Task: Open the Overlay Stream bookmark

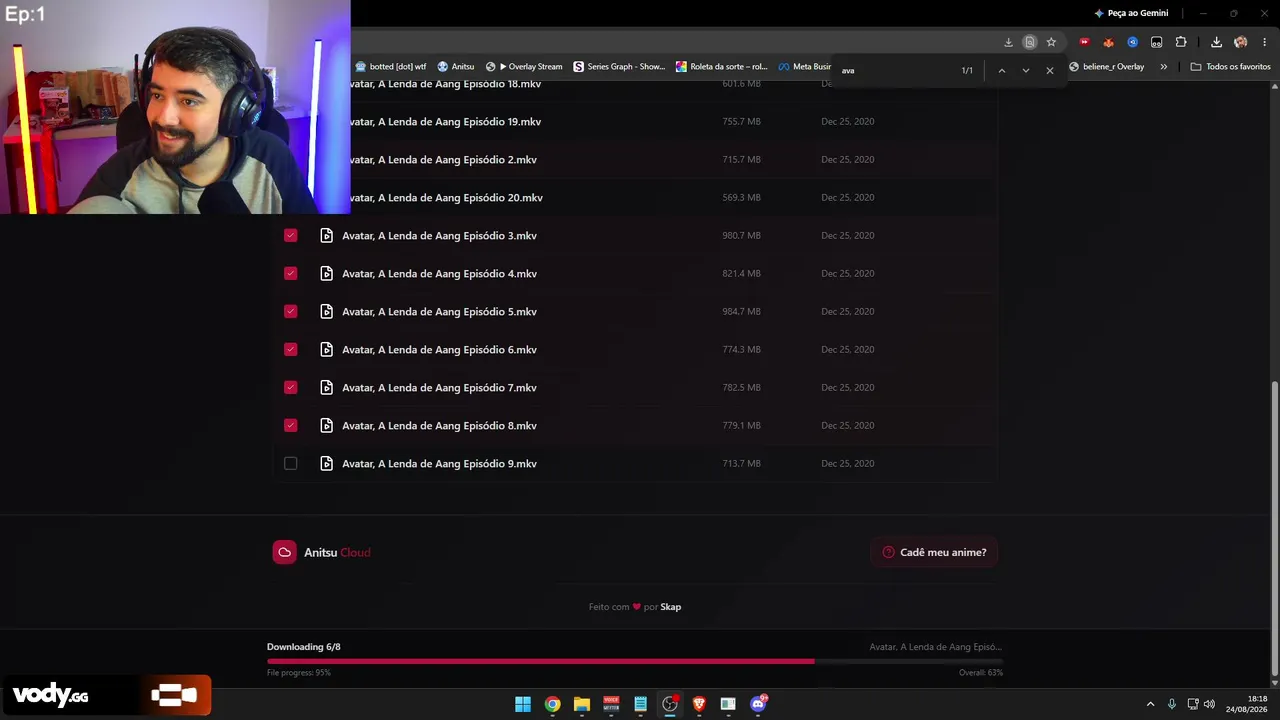Action: coord(524,67)
